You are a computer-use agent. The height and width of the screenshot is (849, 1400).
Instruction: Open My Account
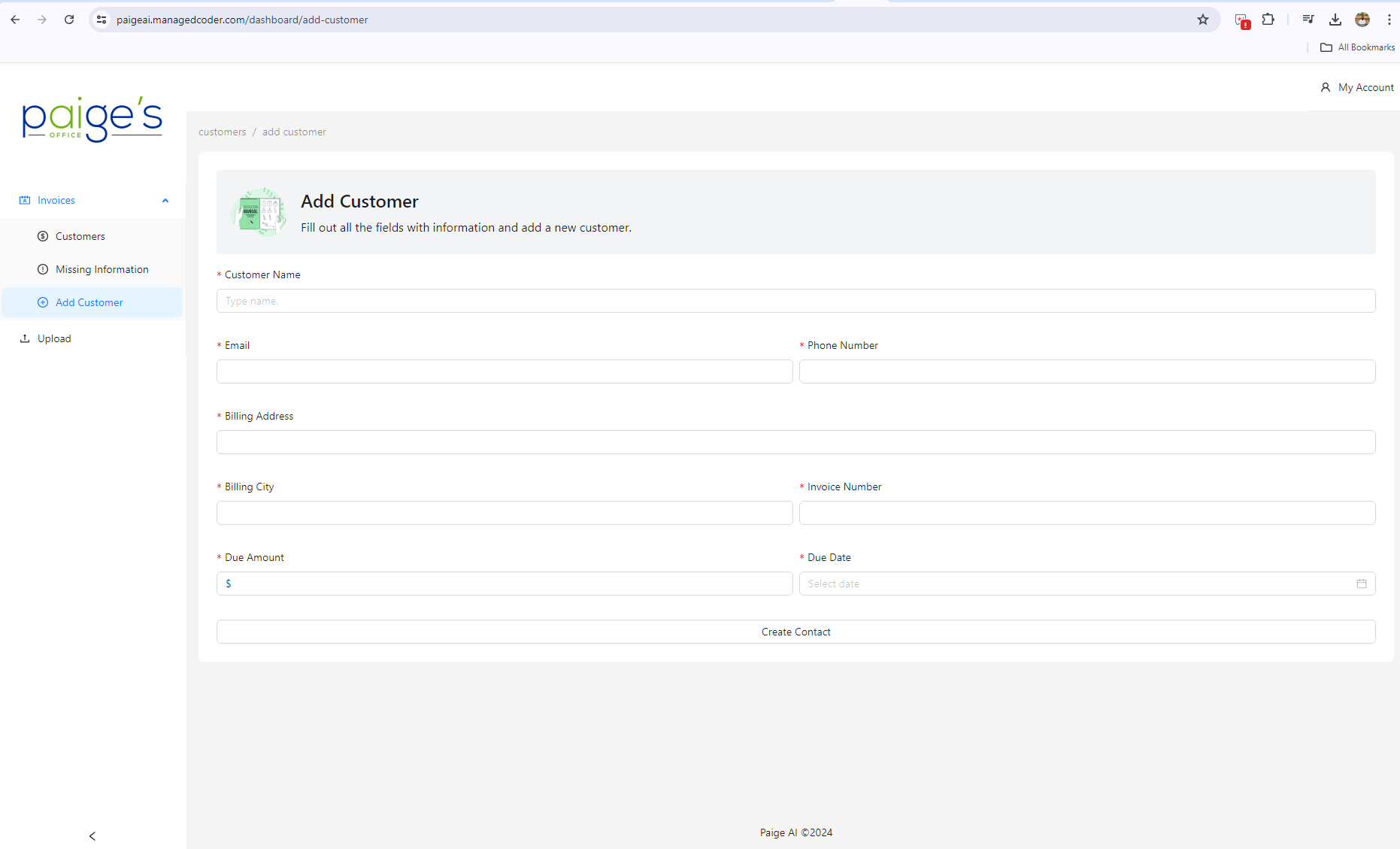coord(1357,87)
